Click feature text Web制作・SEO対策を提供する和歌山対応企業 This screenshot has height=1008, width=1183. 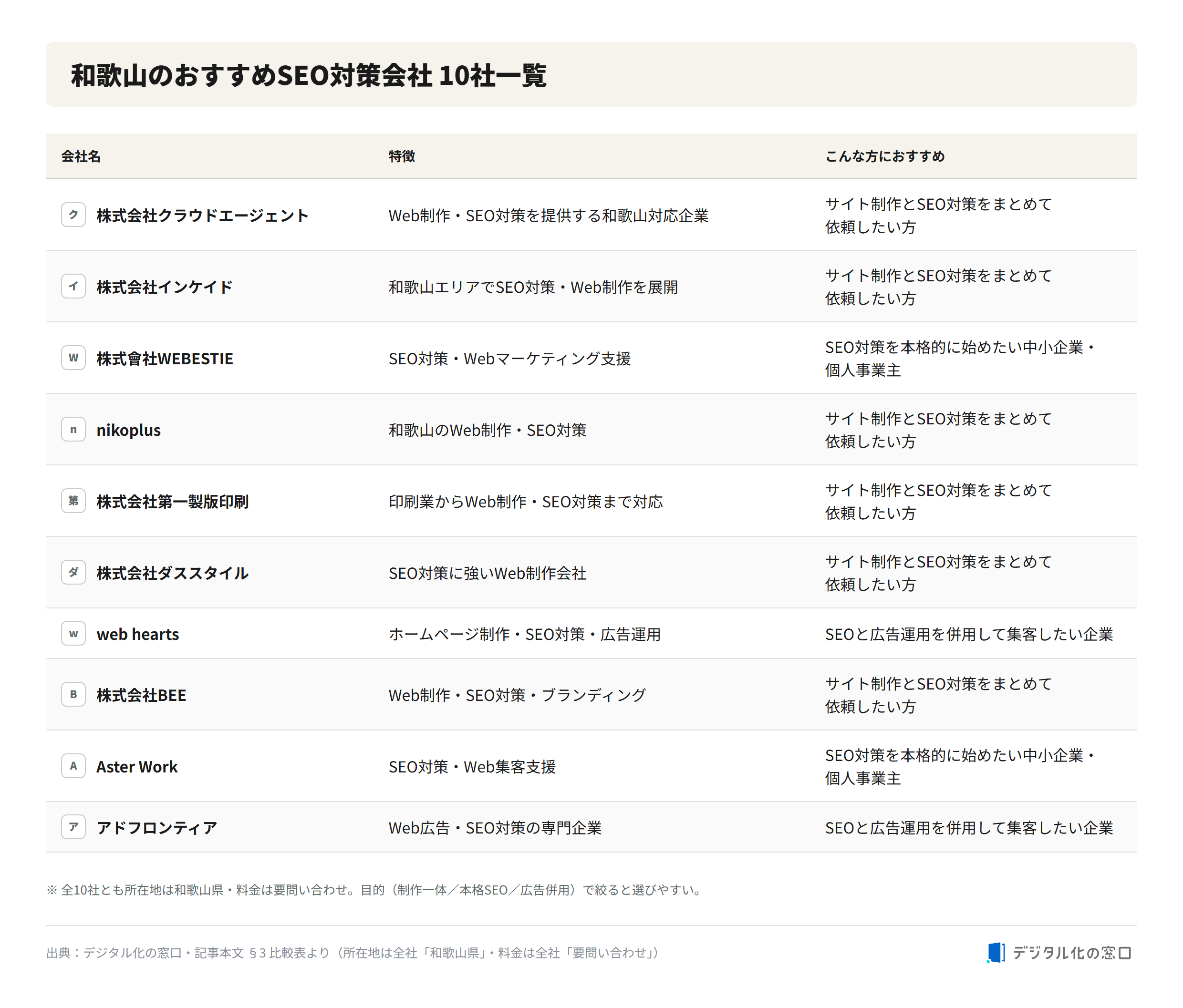[x=549, y=215]
